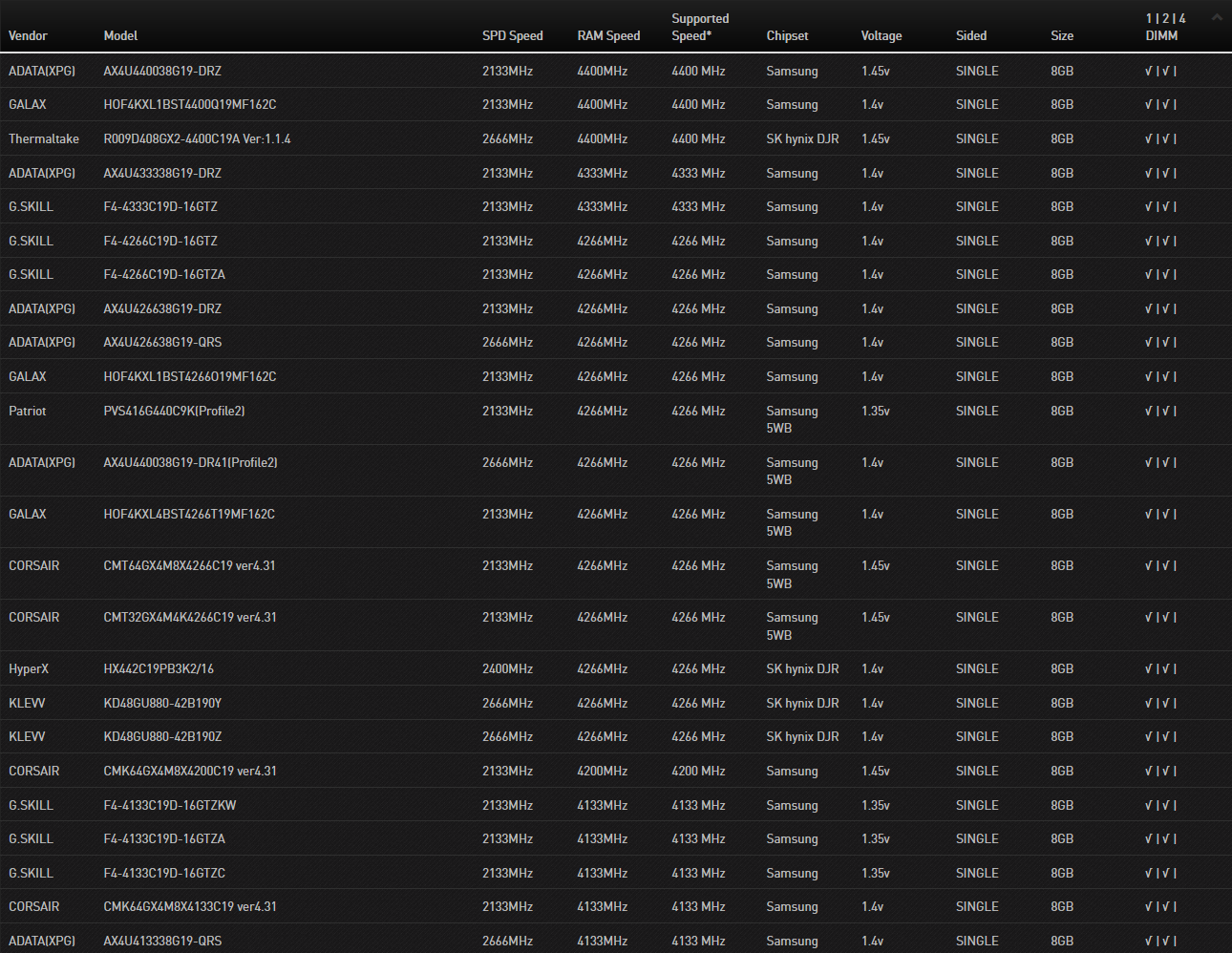Image resolution: width=1232 pixels, height=953 pixels.
Task: Select model AX4U426638G19-QRS
Action: tap(162, 343)
